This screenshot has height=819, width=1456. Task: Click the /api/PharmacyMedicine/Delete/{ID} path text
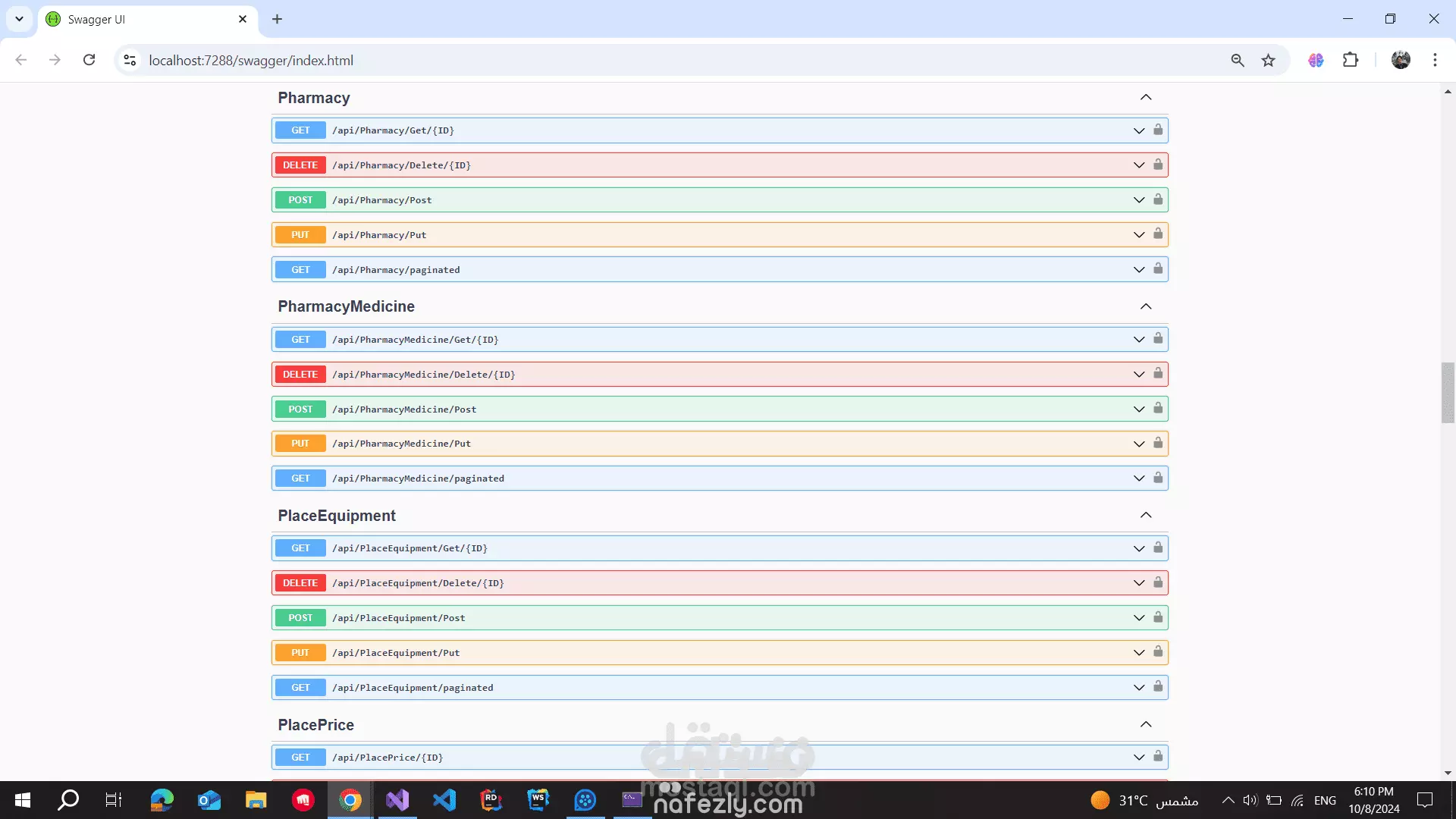[x=423, y=375]
